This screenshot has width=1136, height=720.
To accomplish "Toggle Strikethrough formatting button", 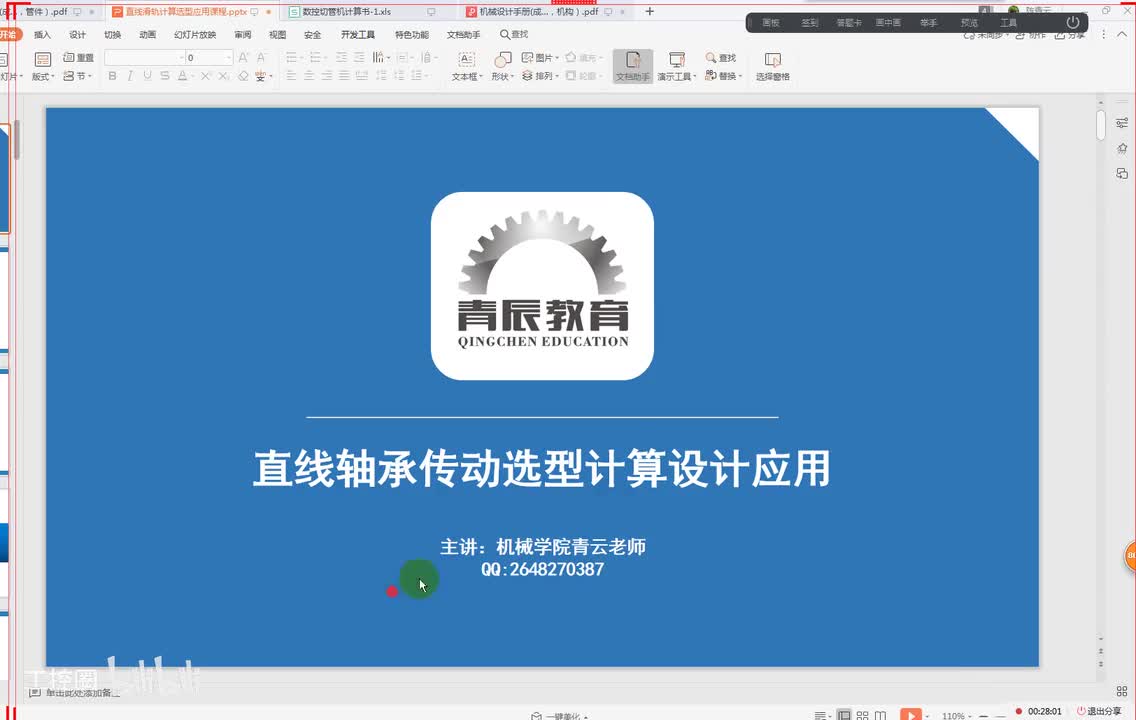I will tap(165, 75).
